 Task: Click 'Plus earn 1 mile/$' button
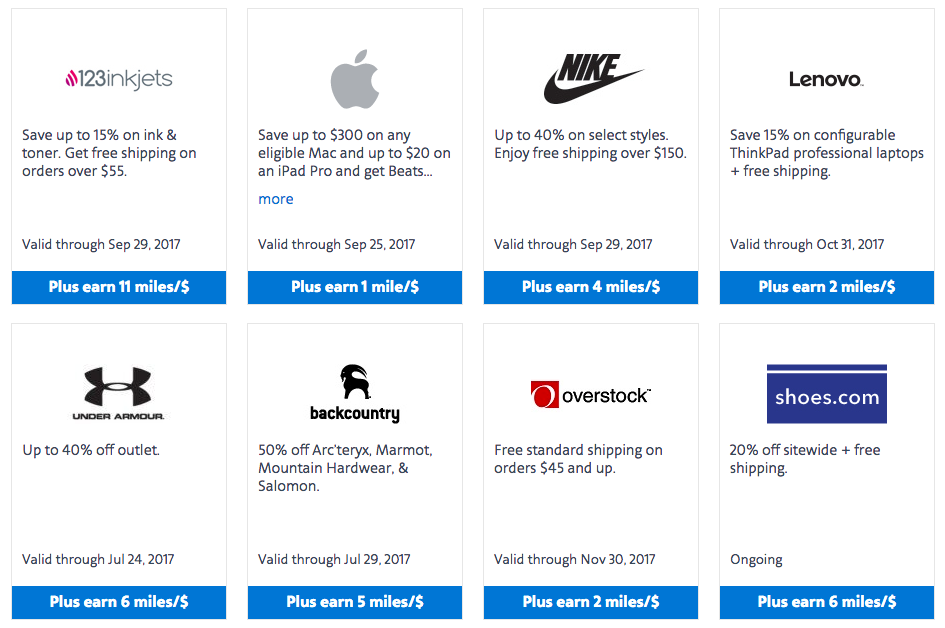355,287
